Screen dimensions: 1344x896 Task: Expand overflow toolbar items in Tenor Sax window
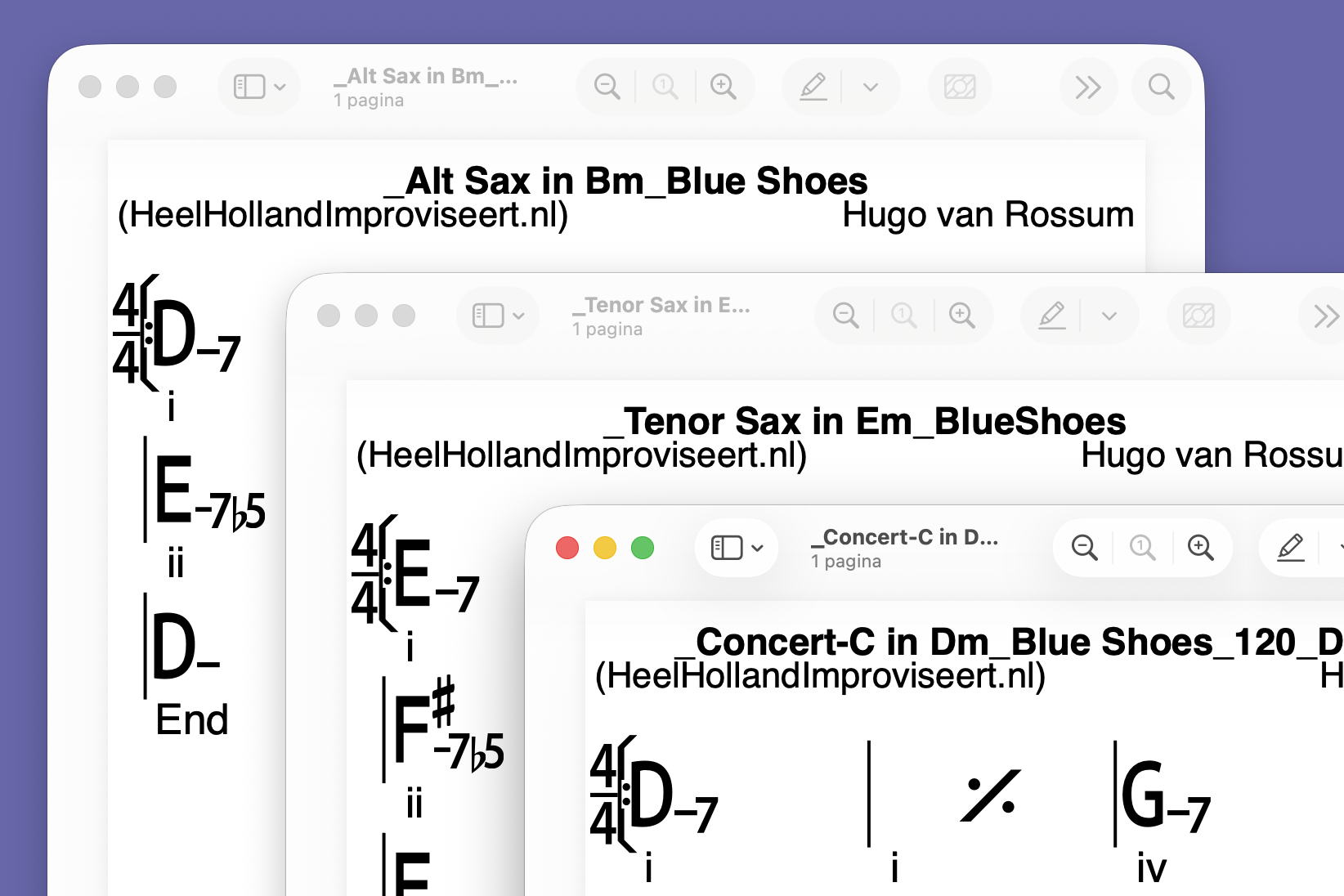(x=1326, y=316)
